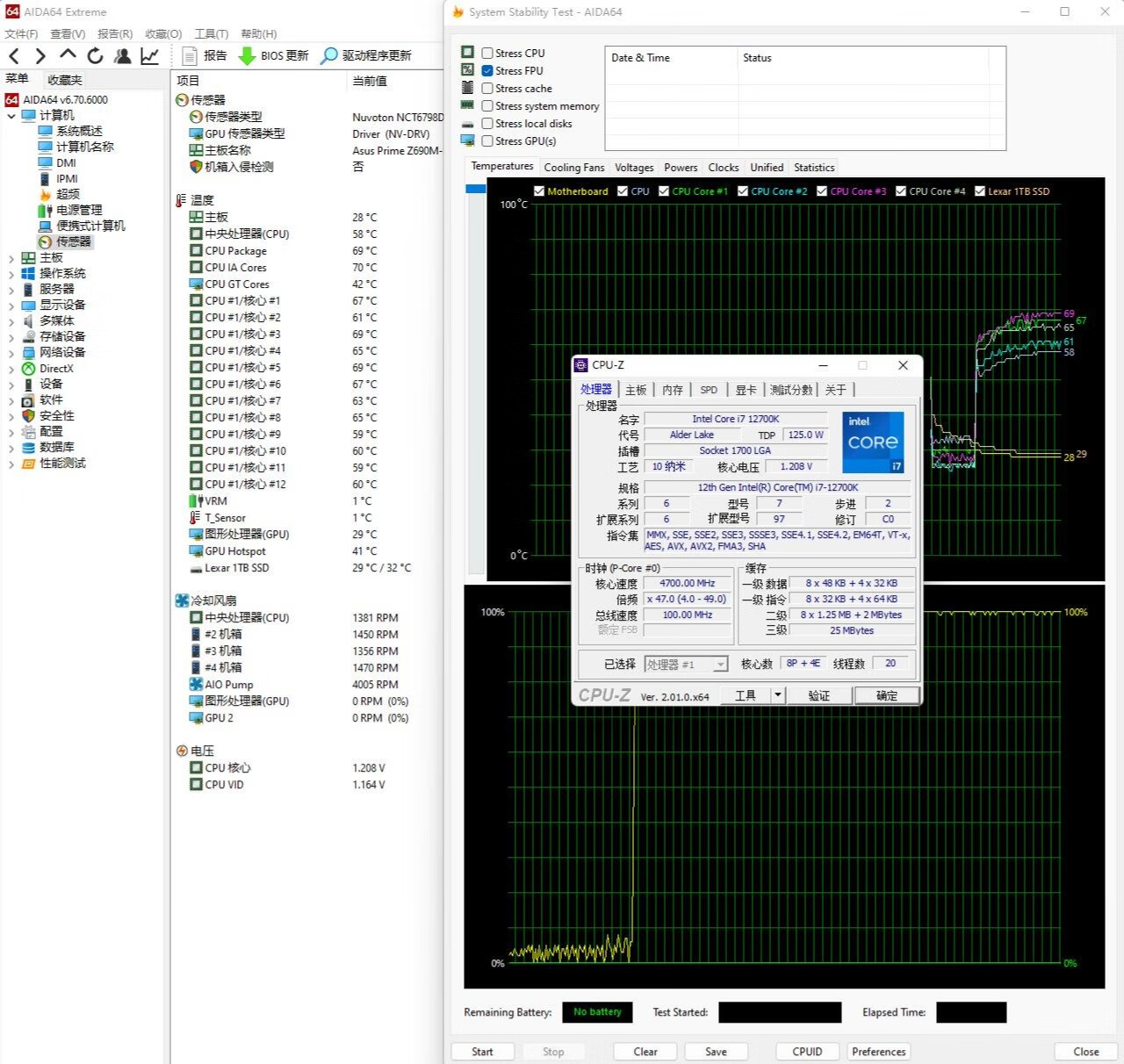The width and height of the screenshot is (1124, 1064).
Task: Open the 电源管理 power management item
Action: (x=79, y=210)
